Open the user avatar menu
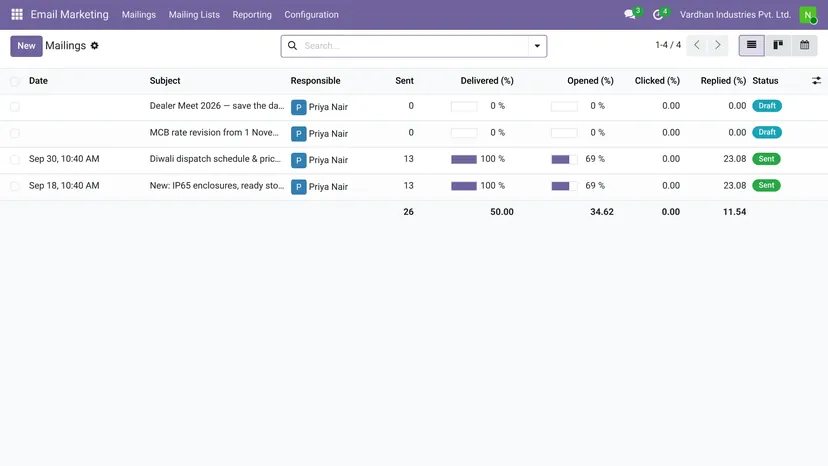The image size is (828, 466). point(808,15)
